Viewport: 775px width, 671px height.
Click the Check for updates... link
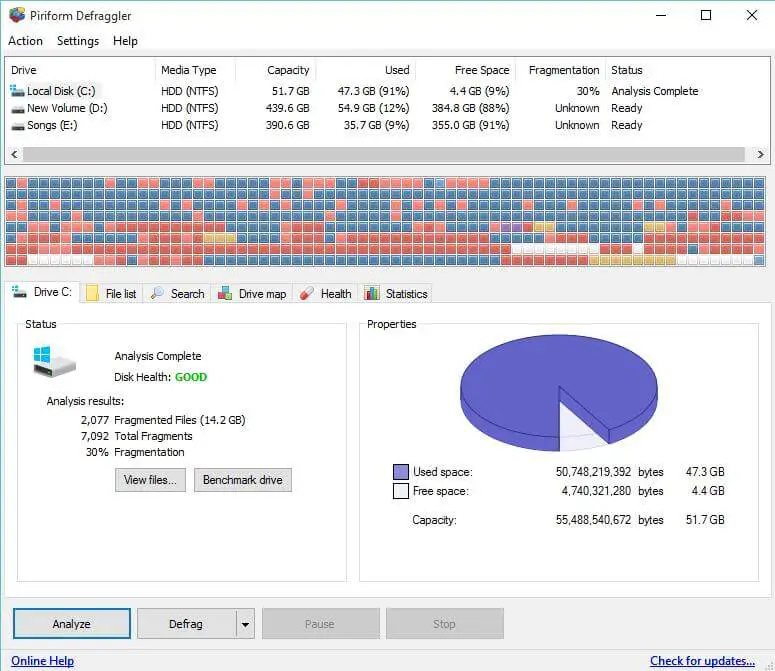pos(702,661)
